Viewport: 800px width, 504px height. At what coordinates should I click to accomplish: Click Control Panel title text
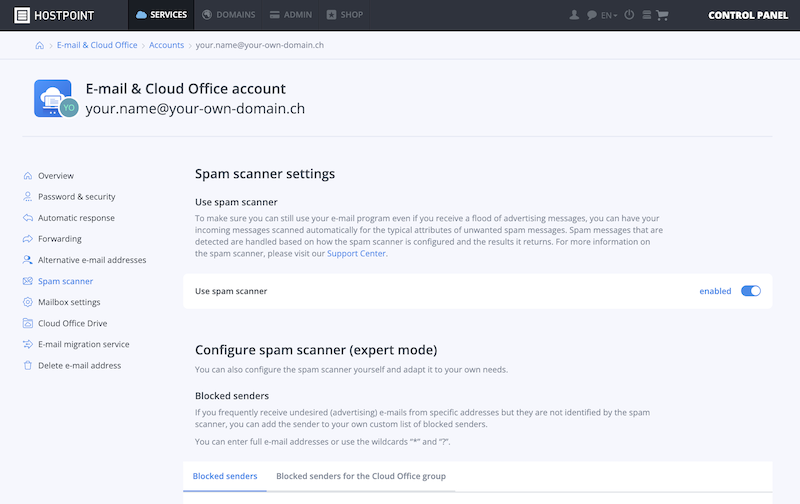click(x=748, y=15)
